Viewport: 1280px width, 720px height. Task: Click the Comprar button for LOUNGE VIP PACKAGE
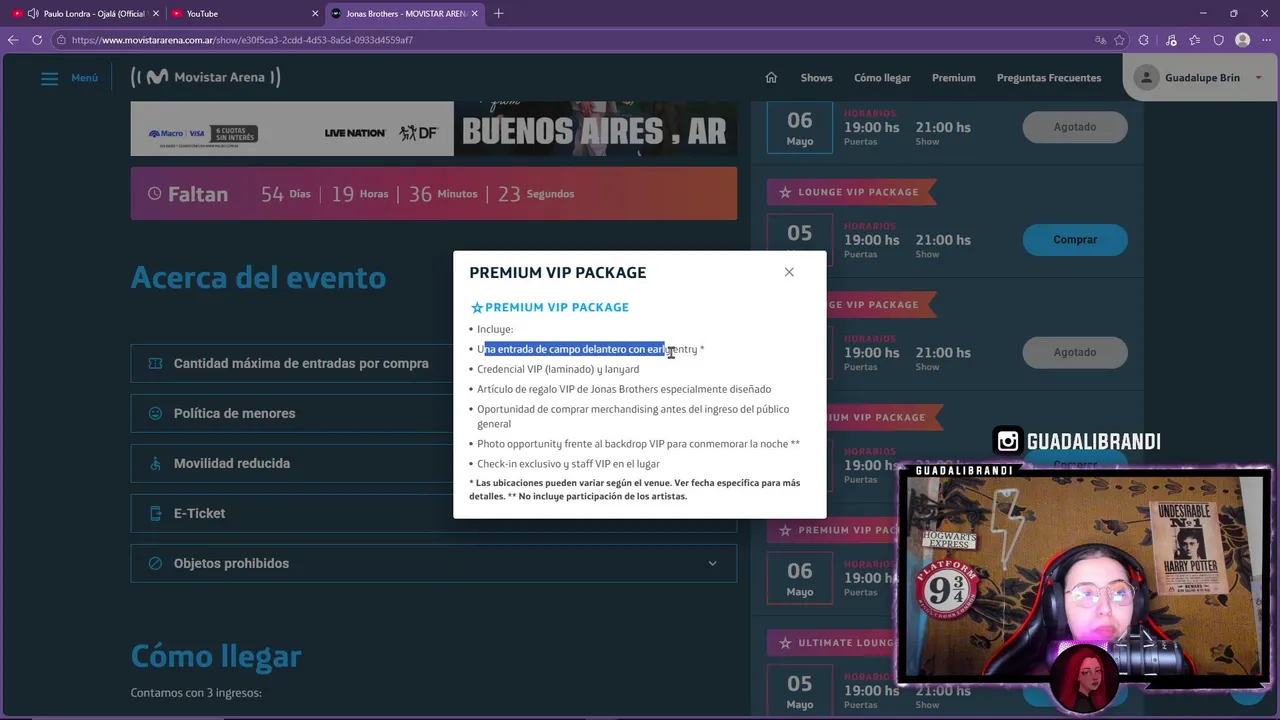1075,240
